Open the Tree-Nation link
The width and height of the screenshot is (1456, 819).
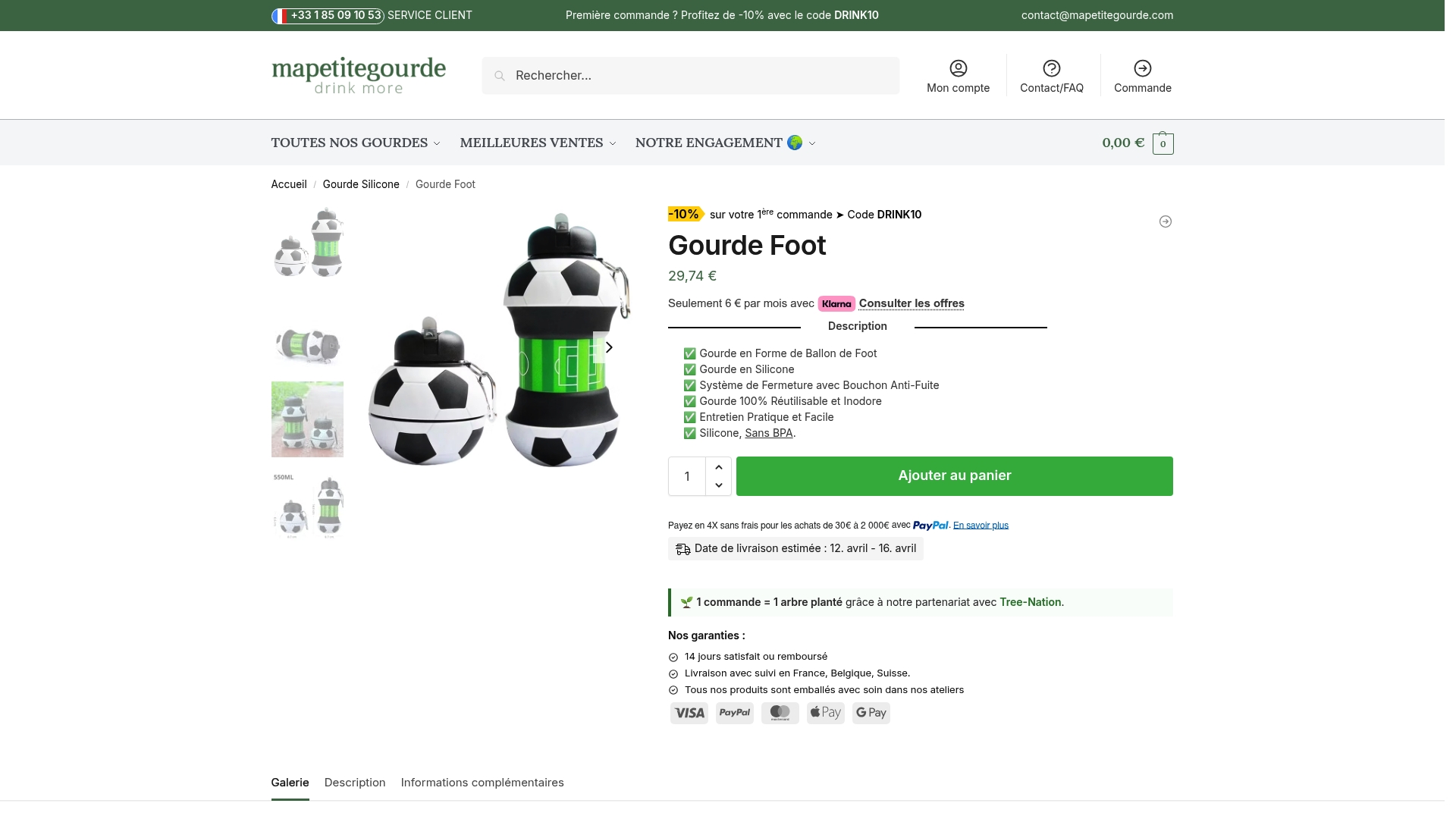(1030, 601)
